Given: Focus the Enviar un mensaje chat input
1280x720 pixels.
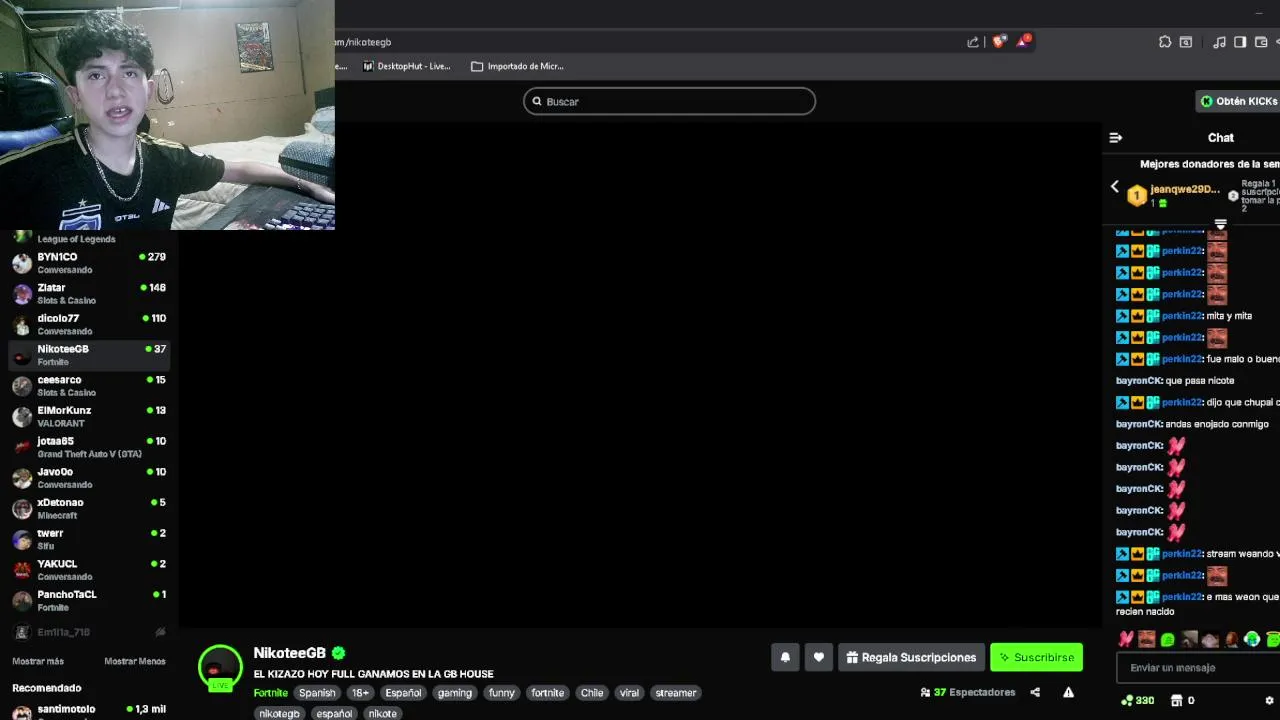Looking at the screenshot, I should pyautogui.click(x=1198, y=668).
